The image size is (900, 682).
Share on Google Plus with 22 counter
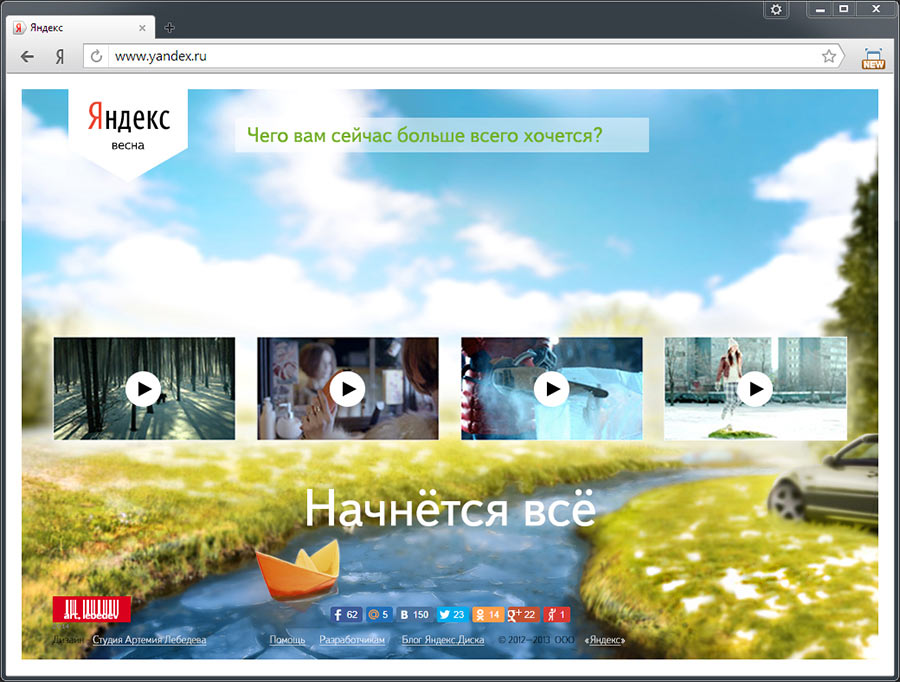[x=523, y=615]
